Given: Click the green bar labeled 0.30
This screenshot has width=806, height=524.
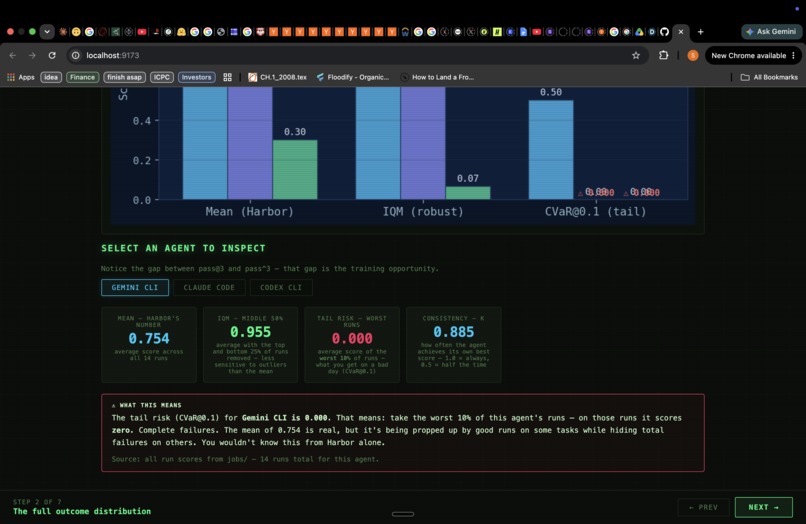Looking at the screenshot, I should (x=295, y=170).
